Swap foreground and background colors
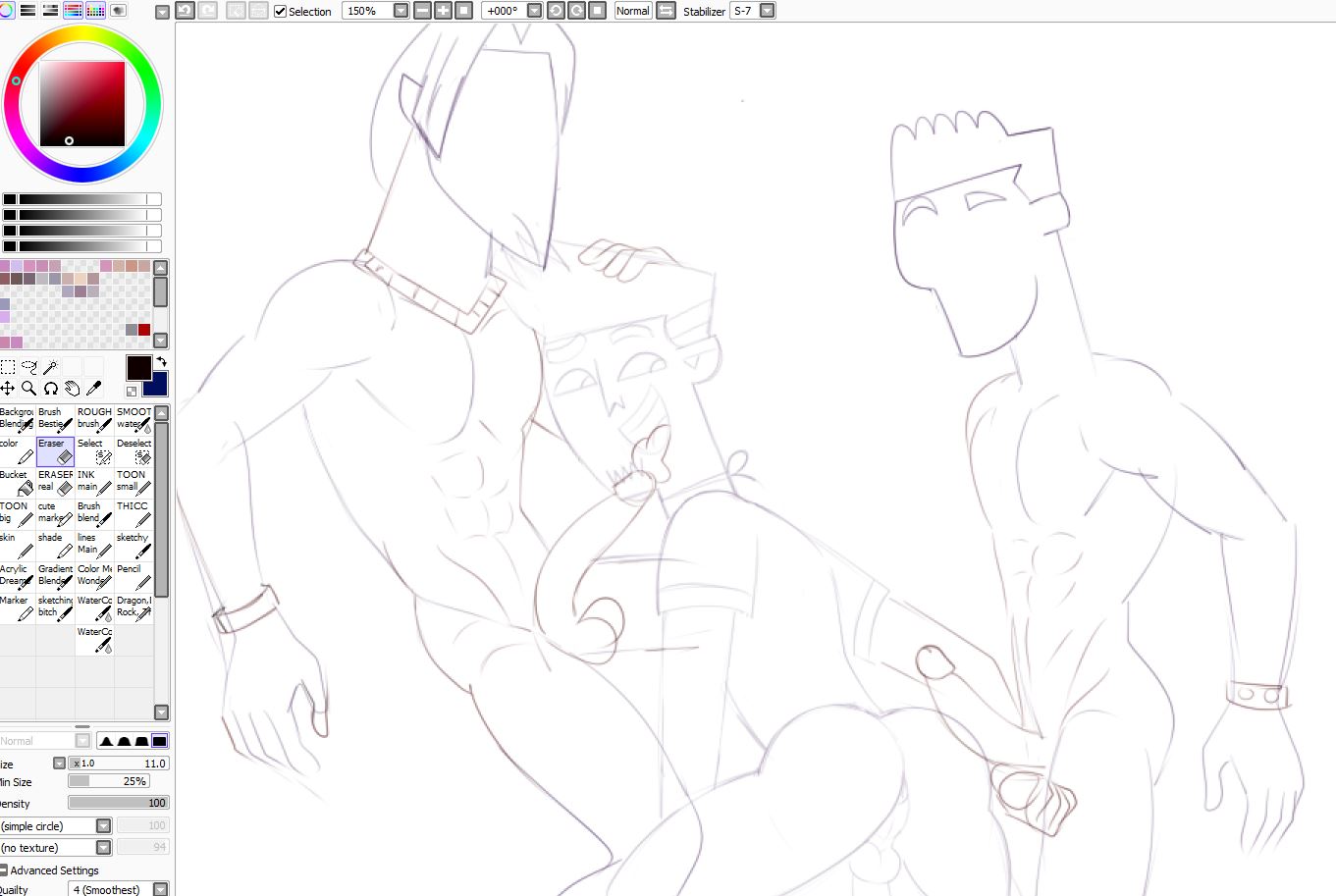The height and width of the screenshot is (896, 1336). pos(162,362)
